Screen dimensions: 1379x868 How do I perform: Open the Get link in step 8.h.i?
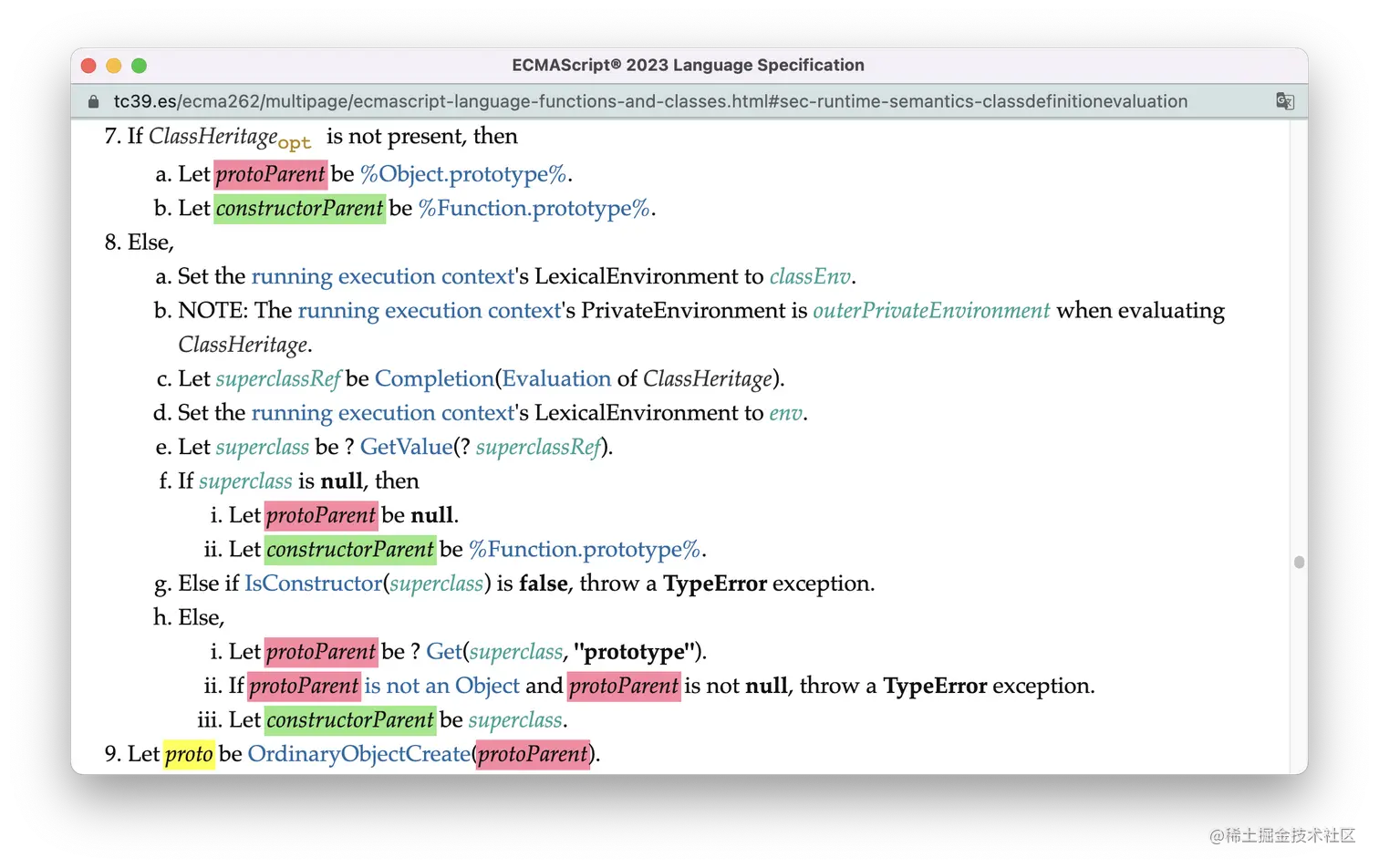(x=444, y=652)
